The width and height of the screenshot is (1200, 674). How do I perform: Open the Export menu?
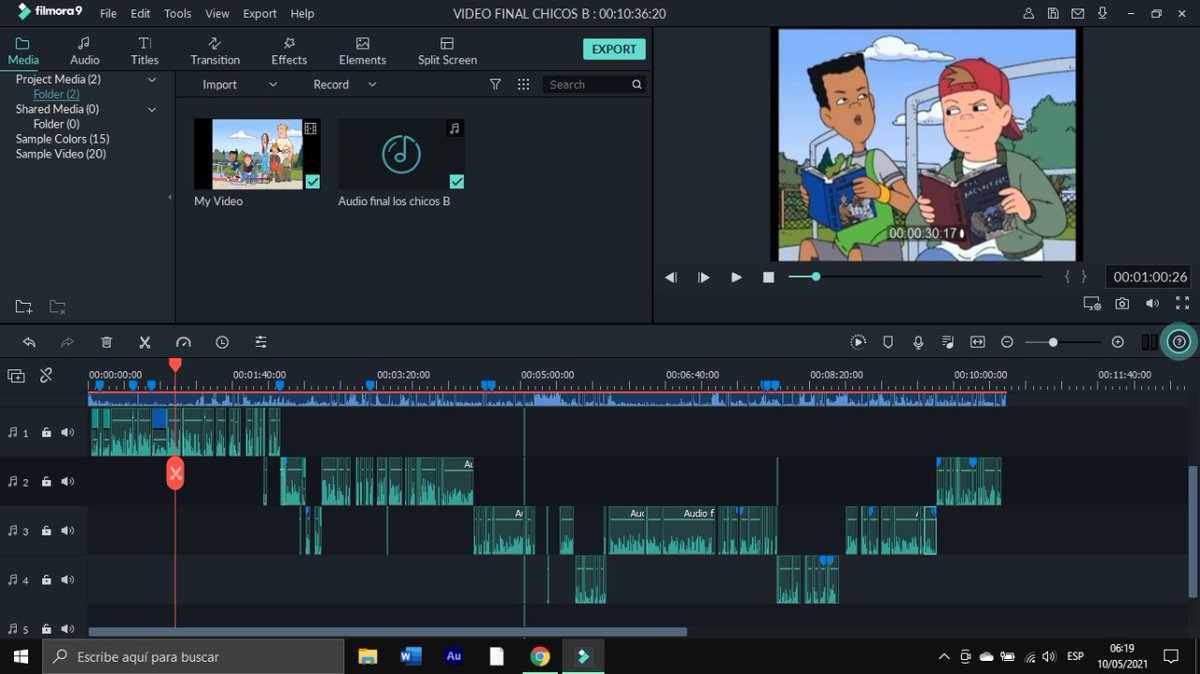coord(260,14)
